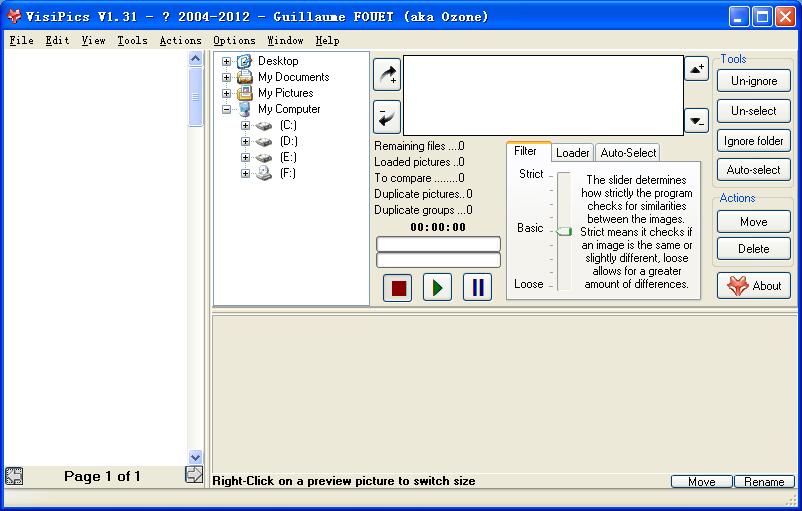Image resolution: width=802 pixels, height=511 pixels.
Task: Click the Ignore folder button
Action: (754, 141)
